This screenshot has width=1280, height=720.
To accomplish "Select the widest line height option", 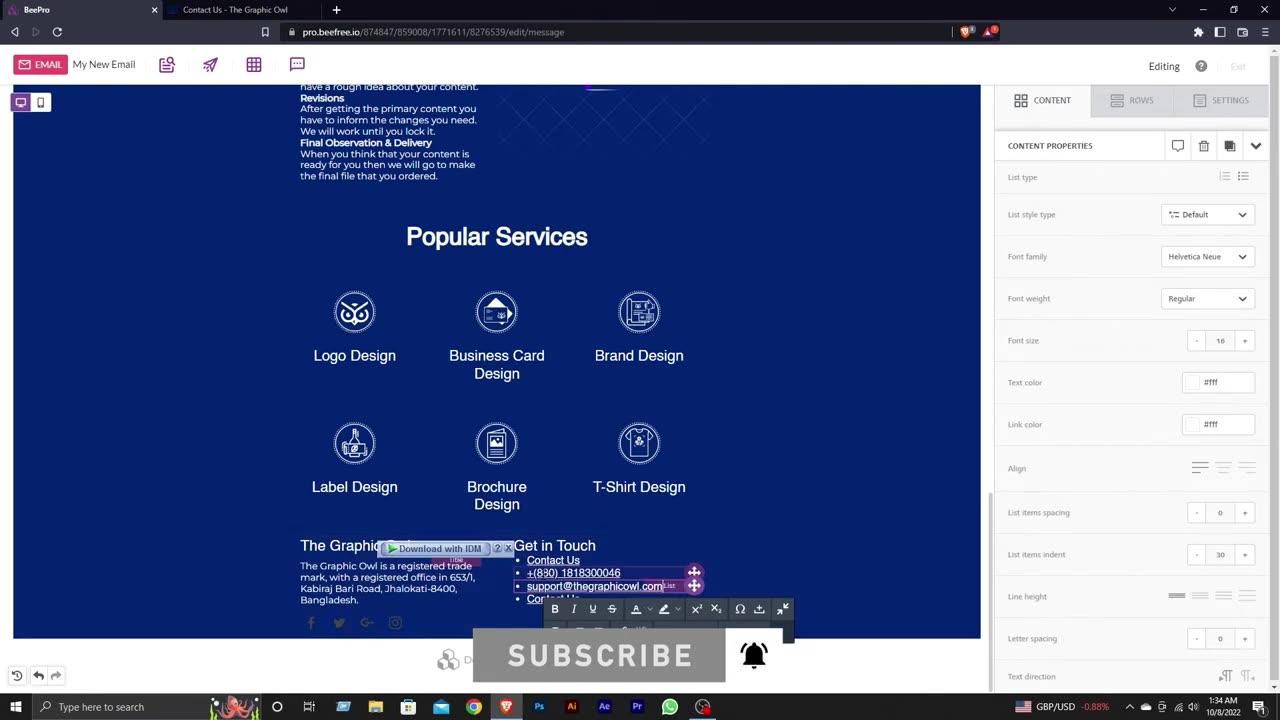I will coord(1247,596).
